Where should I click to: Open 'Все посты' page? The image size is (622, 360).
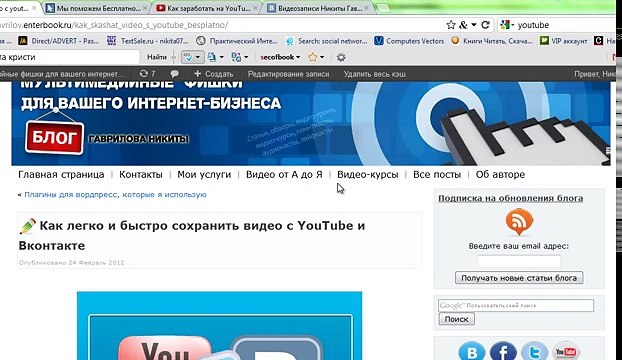tap(437, 174)
